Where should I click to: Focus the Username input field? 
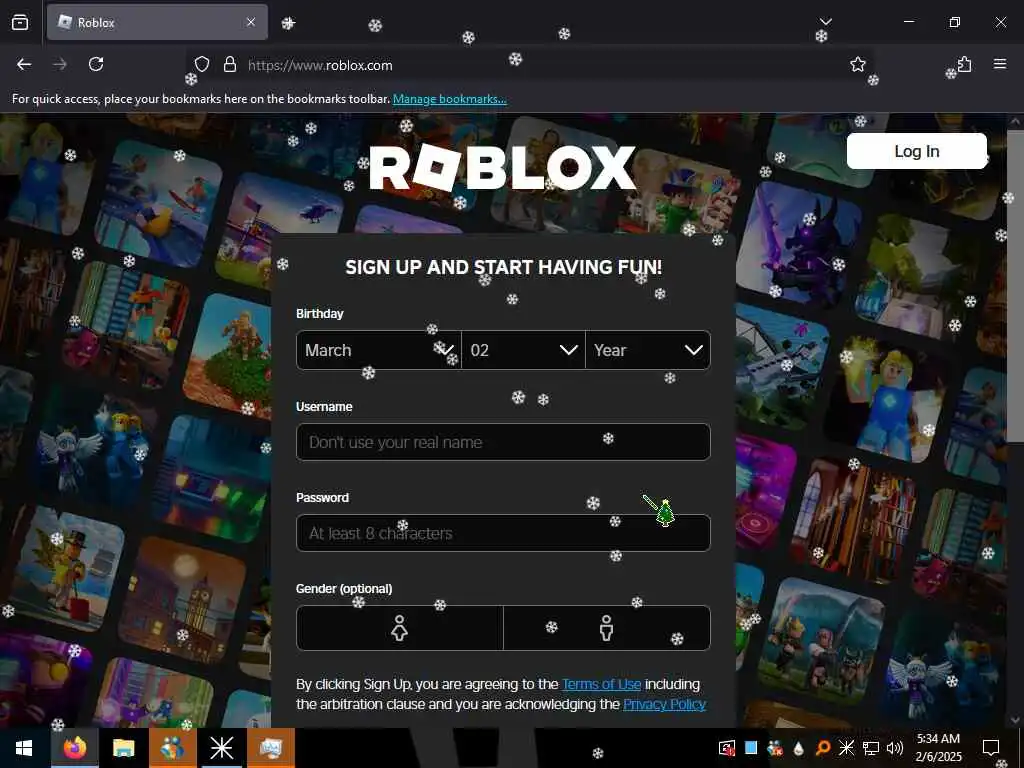click(x=503, y=442)
